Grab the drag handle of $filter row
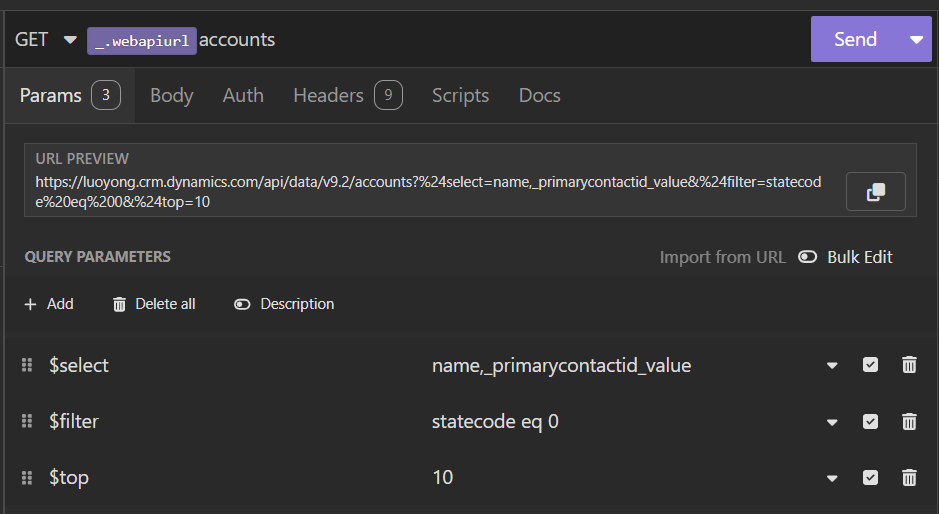939x514 pixels. pos(27,421)
